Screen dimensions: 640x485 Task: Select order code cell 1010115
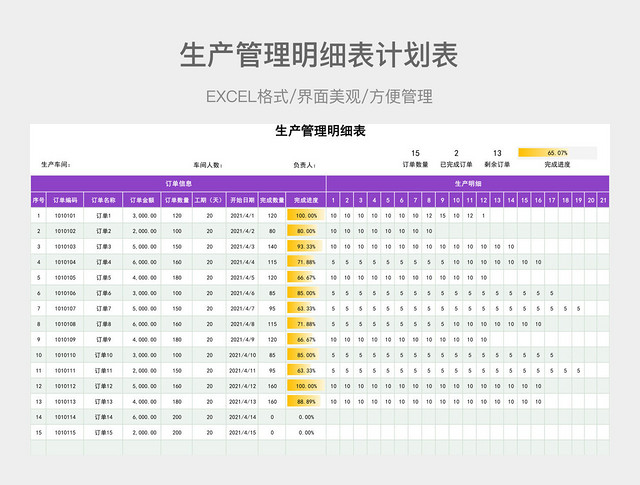(65, 432)
